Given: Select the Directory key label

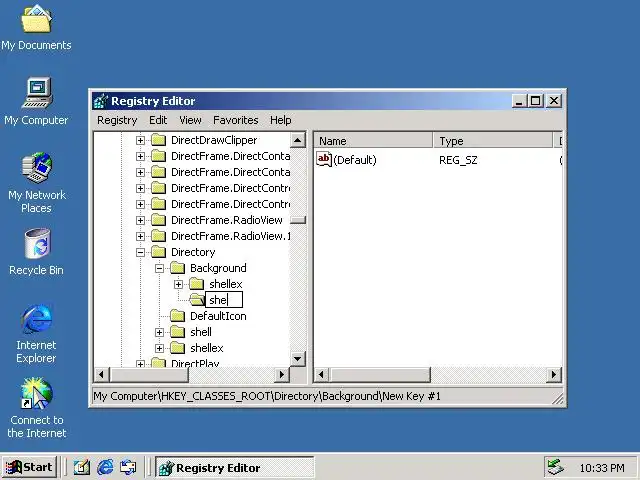Looking at the screenshot, I should [x=193, y=252].
